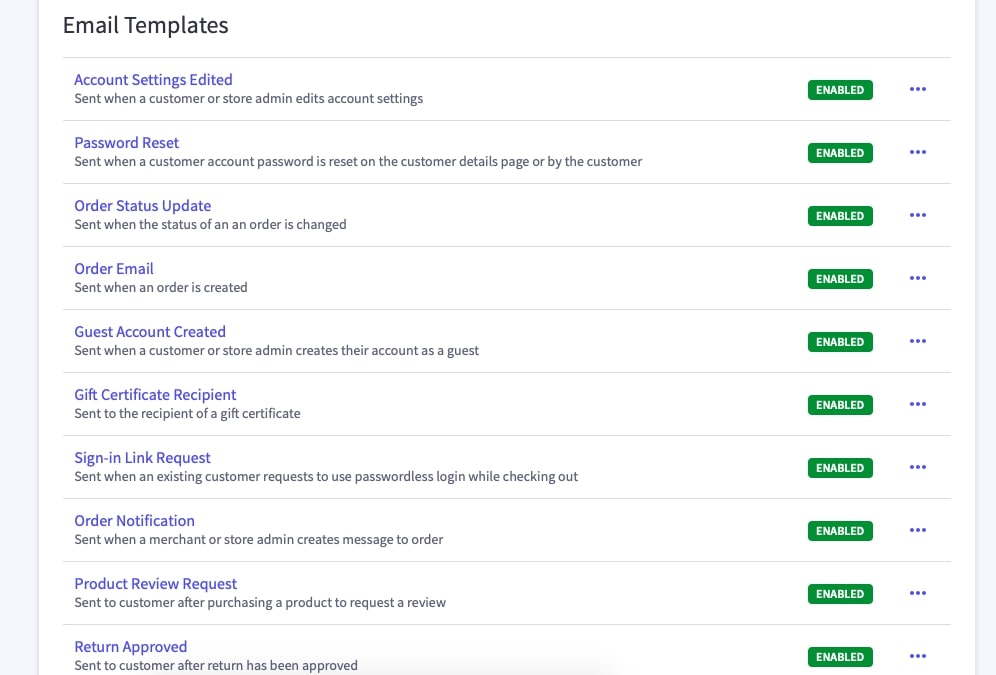
Task: Open the Password Reset template
Action: point(126,143)
